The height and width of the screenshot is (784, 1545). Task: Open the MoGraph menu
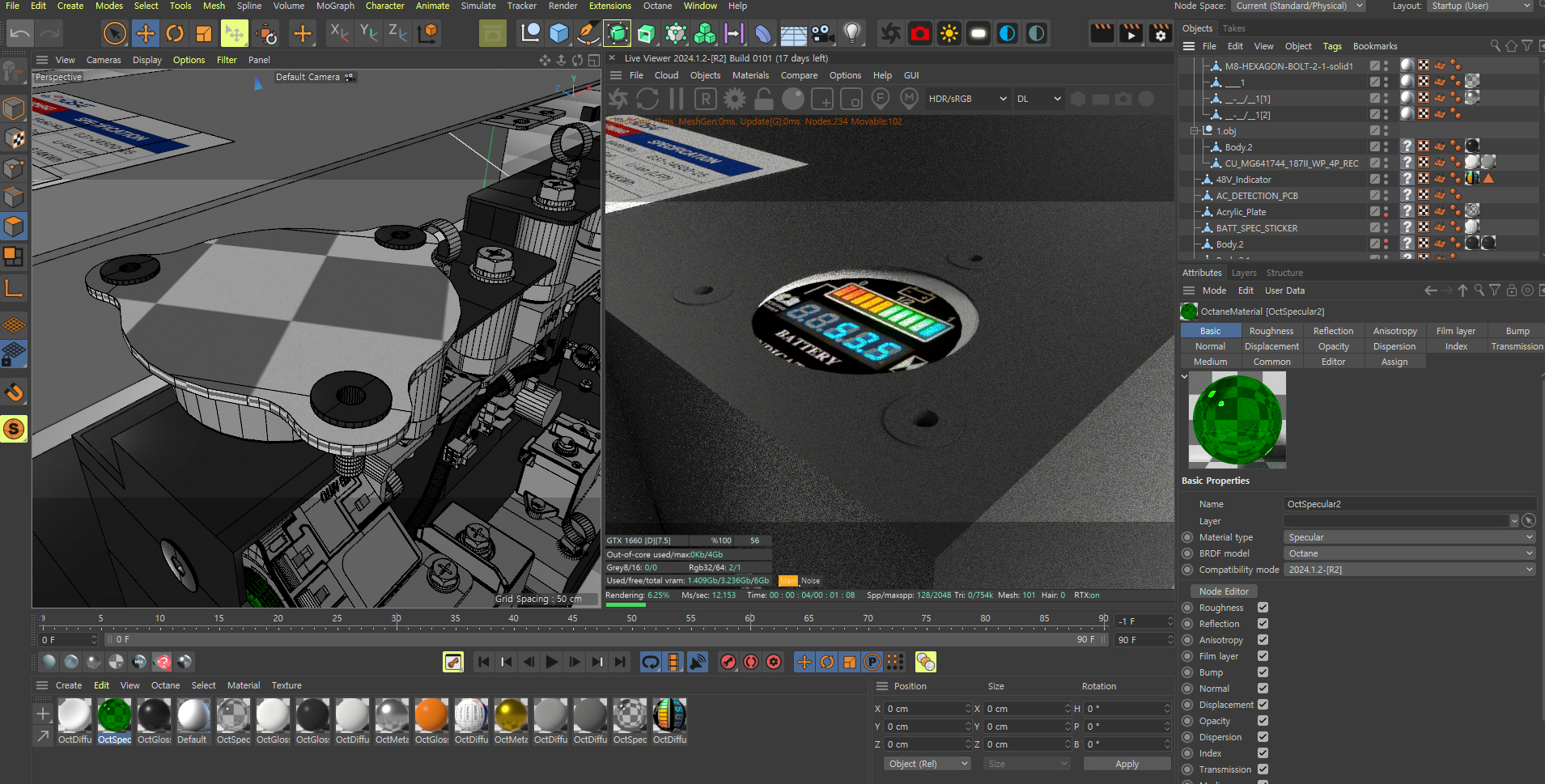click(x=335, y=6)
